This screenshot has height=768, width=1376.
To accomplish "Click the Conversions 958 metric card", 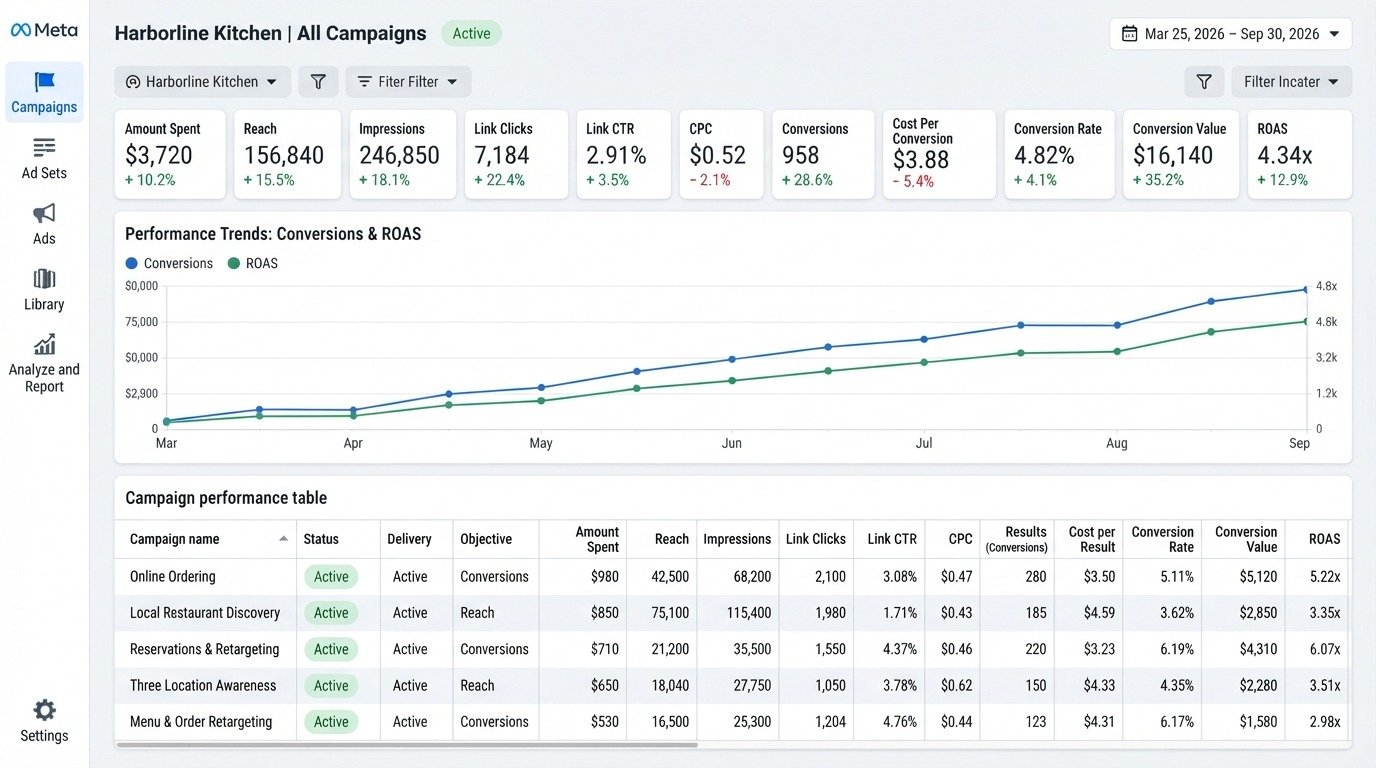I will (x=823, y=154).
